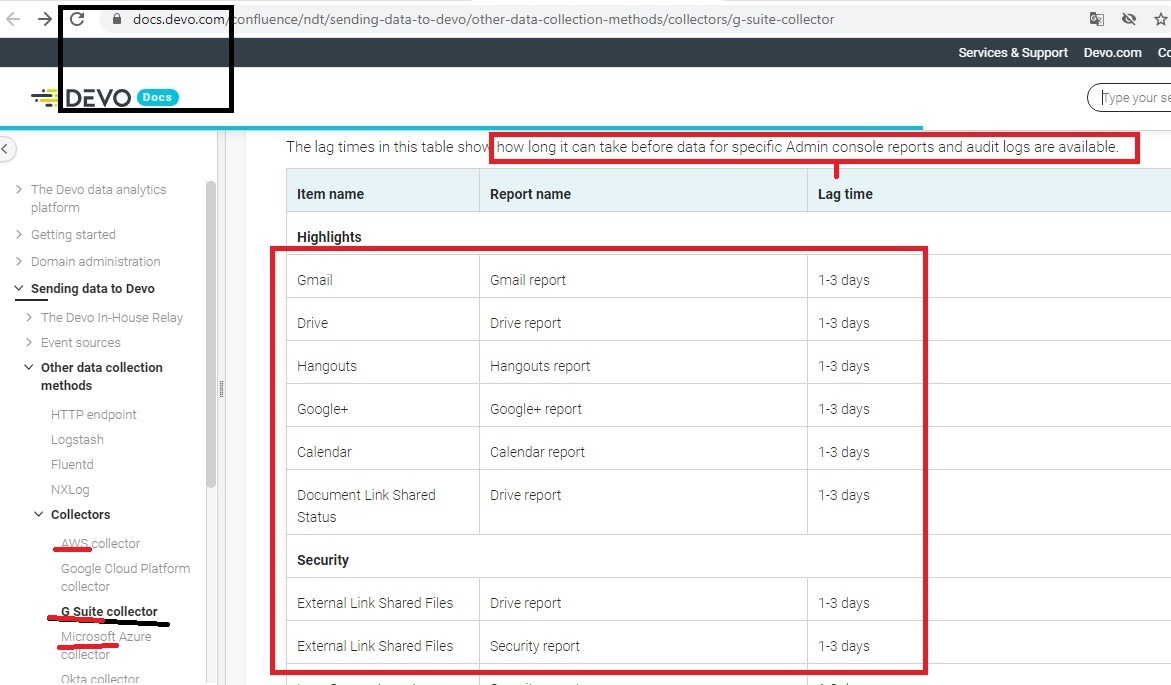Click the sidebar vertical scrollbar
The image size is (1171, 685).
tap(211, 334)
